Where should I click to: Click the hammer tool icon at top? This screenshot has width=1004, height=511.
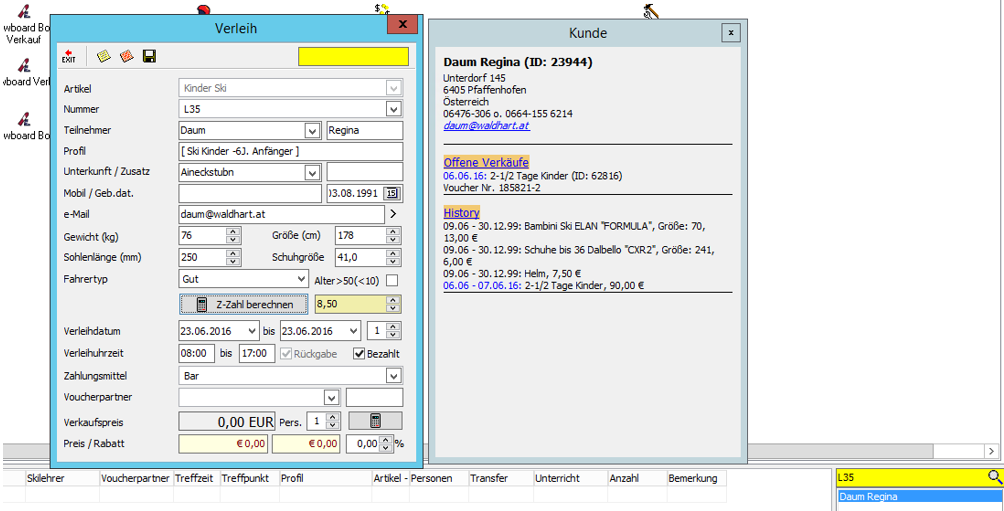coord(650,10)
